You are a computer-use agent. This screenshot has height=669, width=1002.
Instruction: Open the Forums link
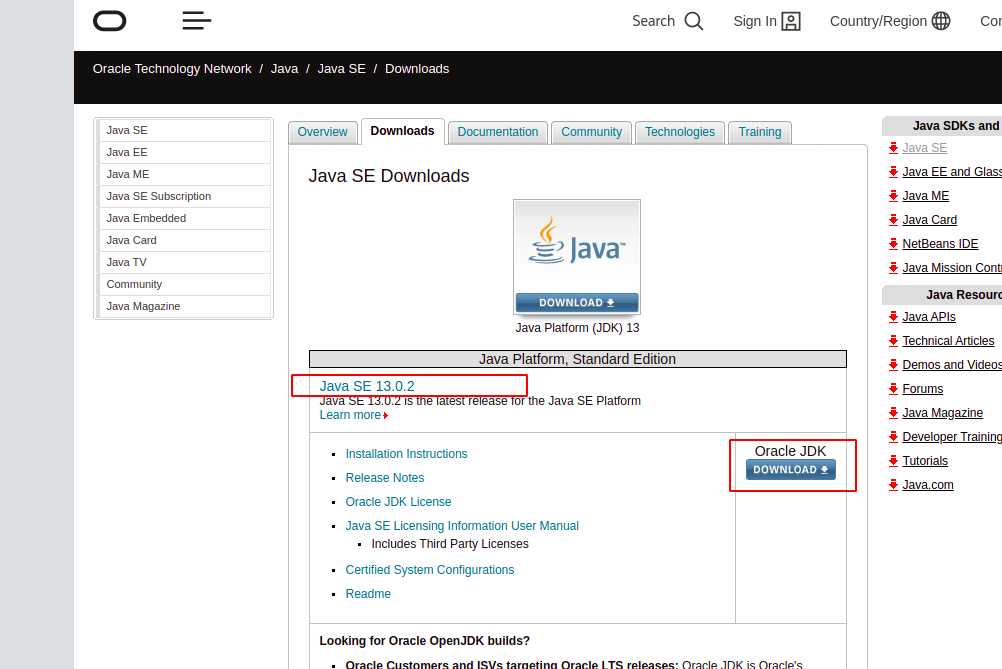[923, 388]
